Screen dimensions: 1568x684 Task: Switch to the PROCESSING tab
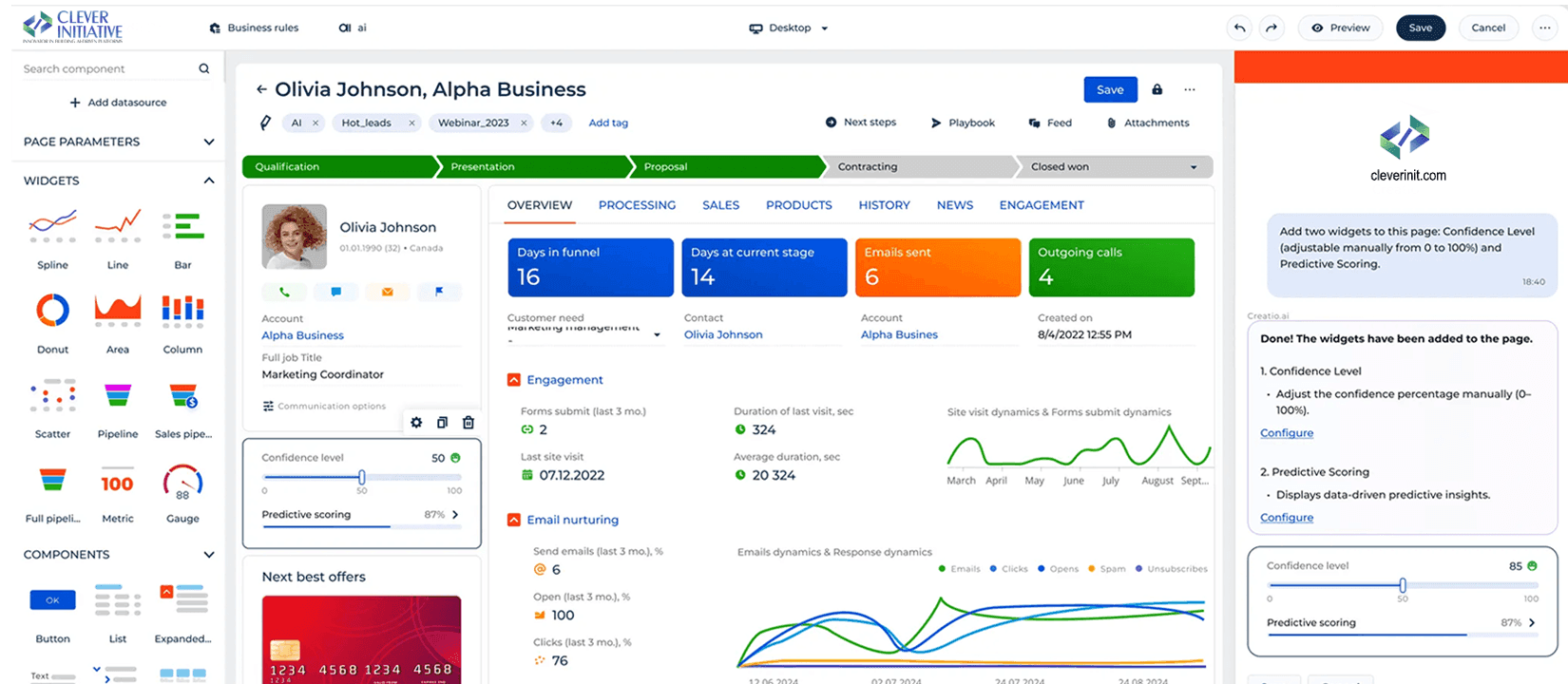[637, 205]
